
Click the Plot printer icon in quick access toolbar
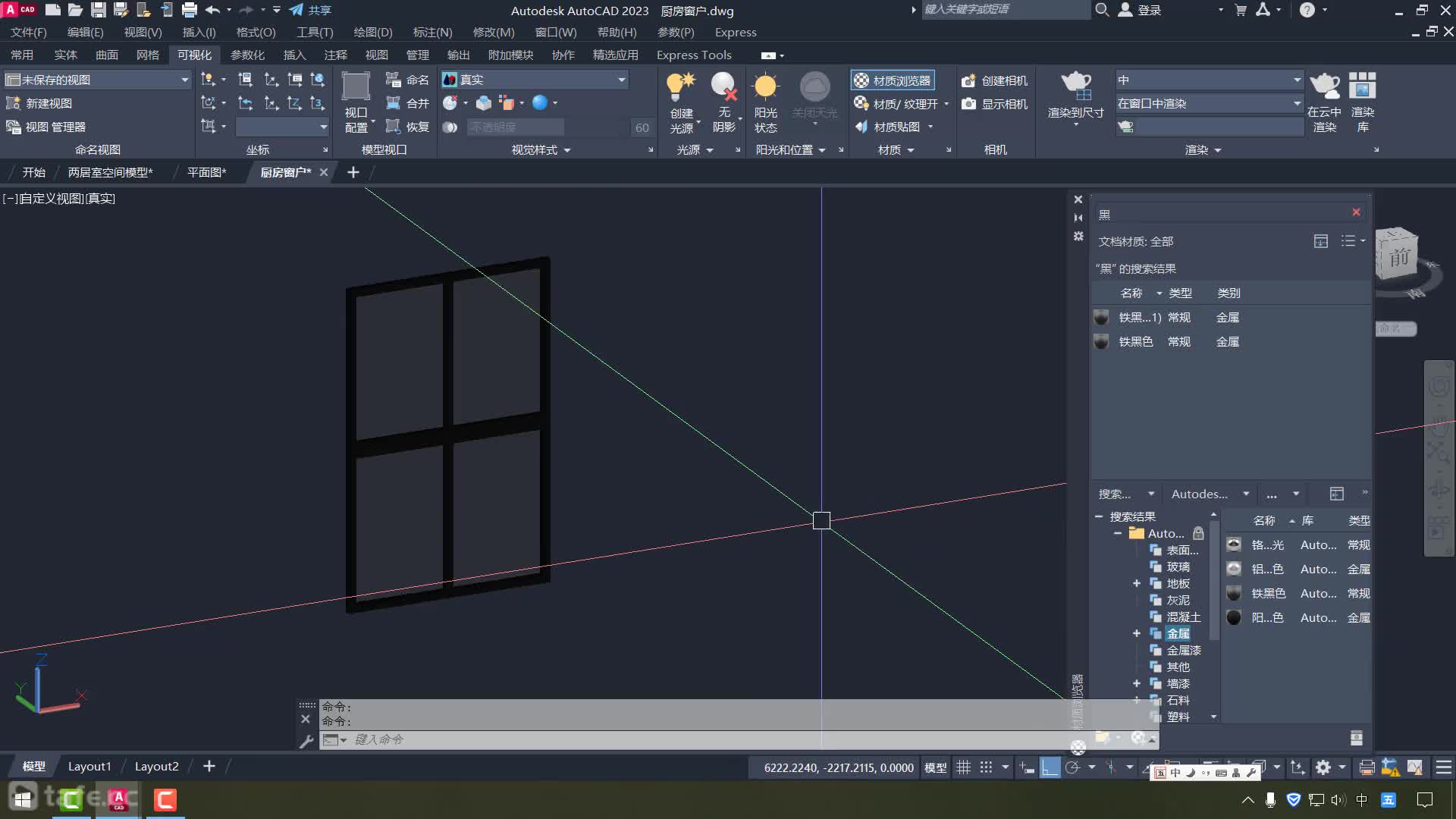190,10
